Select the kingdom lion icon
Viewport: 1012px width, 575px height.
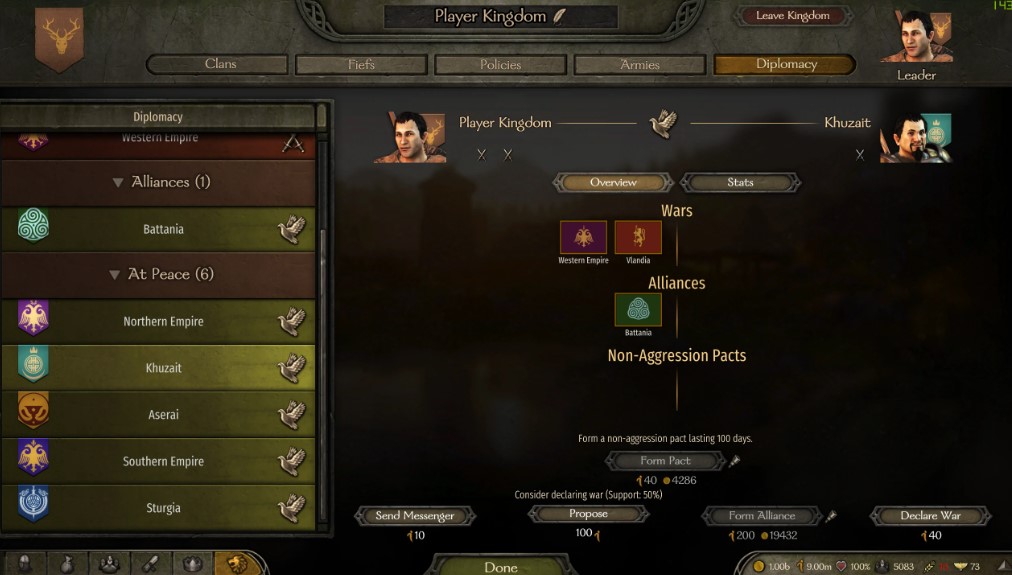(236, 564)
